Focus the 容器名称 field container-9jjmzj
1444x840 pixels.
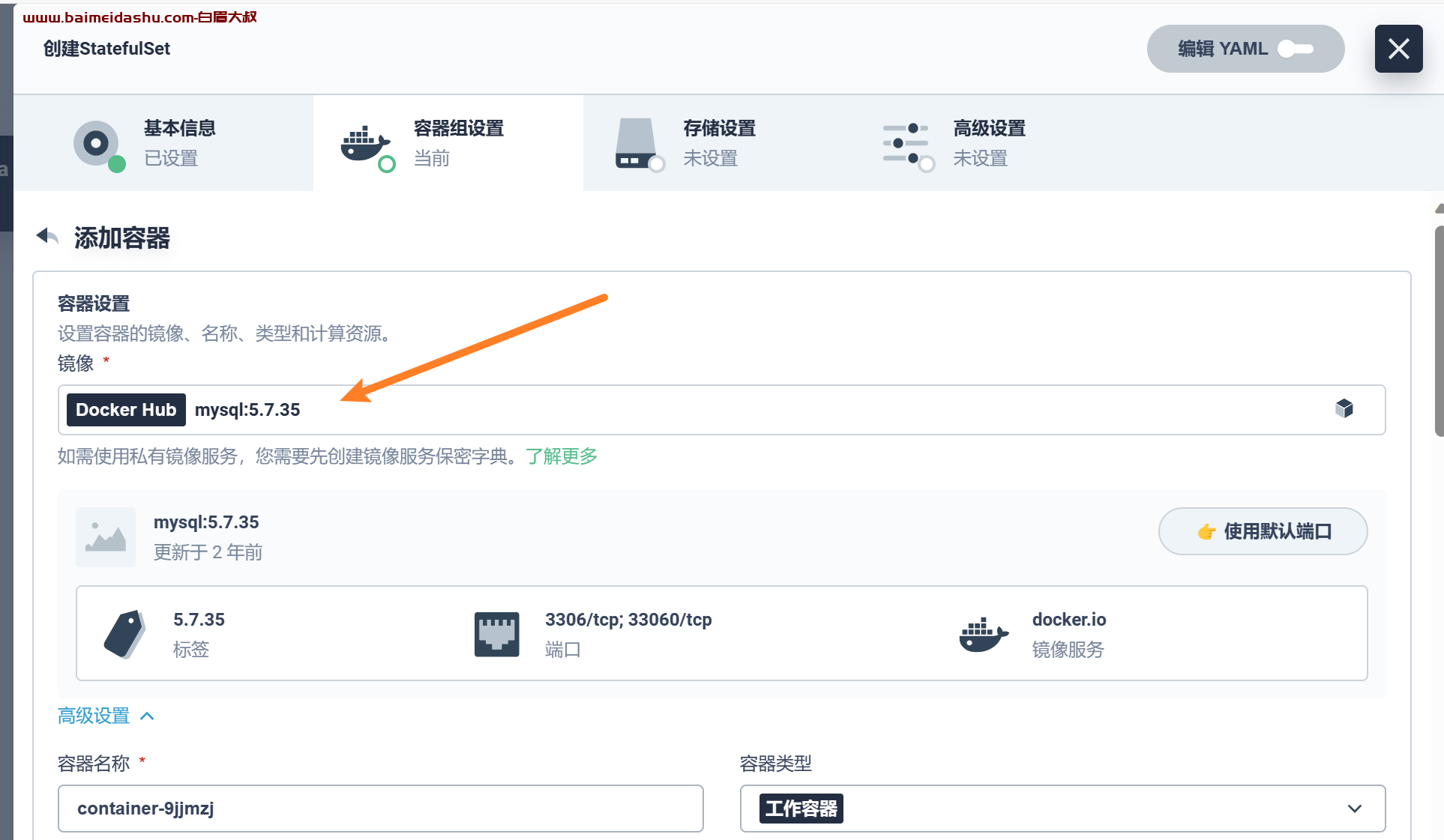[x=381, y=809]
